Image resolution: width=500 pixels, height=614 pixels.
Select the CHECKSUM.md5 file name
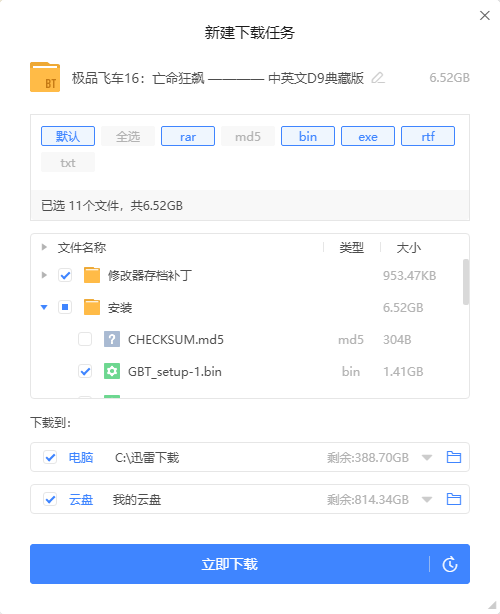(176, 339)
